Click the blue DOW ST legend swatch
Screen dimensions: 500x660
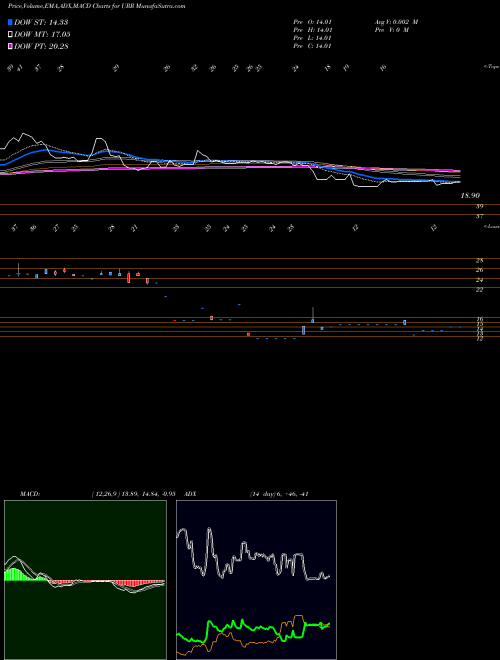(x=10, y=23)
